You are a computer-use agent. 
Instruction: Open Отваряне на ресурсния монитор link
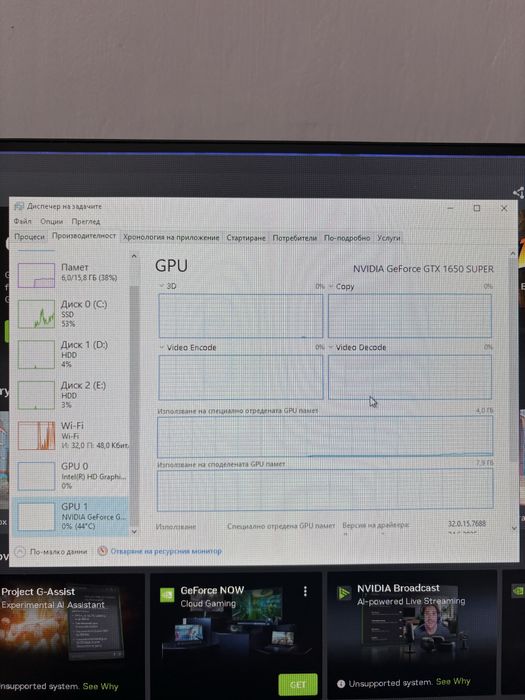coord(166,551)
